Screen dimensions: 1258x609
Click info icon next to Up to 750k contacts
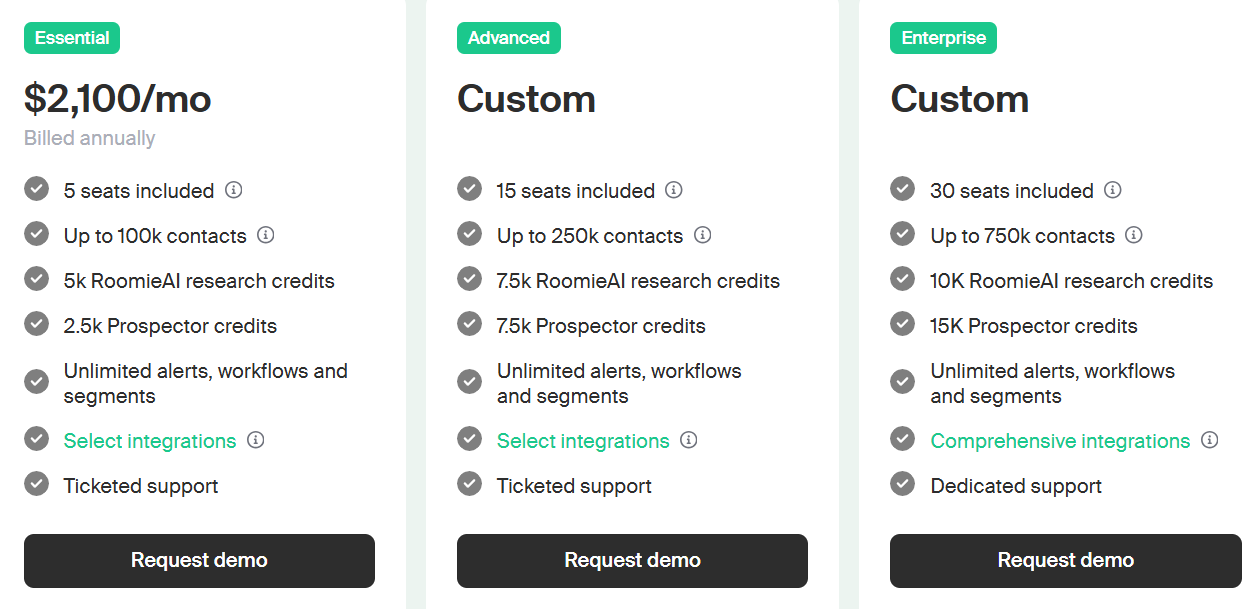pyautogui.click(x=1133, y=234)
